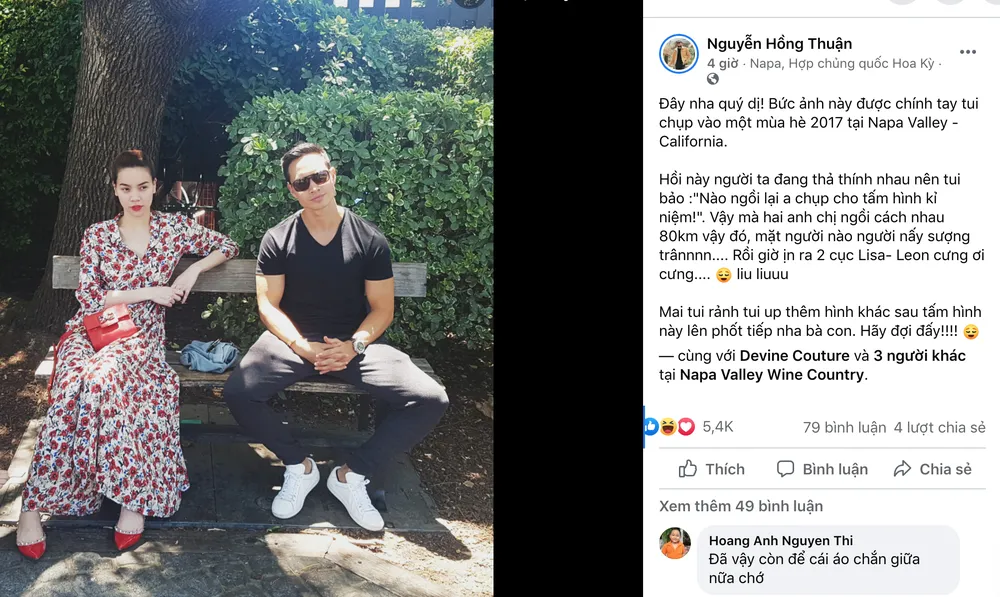Click Nguyễn Hồng Thuận's profile picture

[x=679, y=54]
